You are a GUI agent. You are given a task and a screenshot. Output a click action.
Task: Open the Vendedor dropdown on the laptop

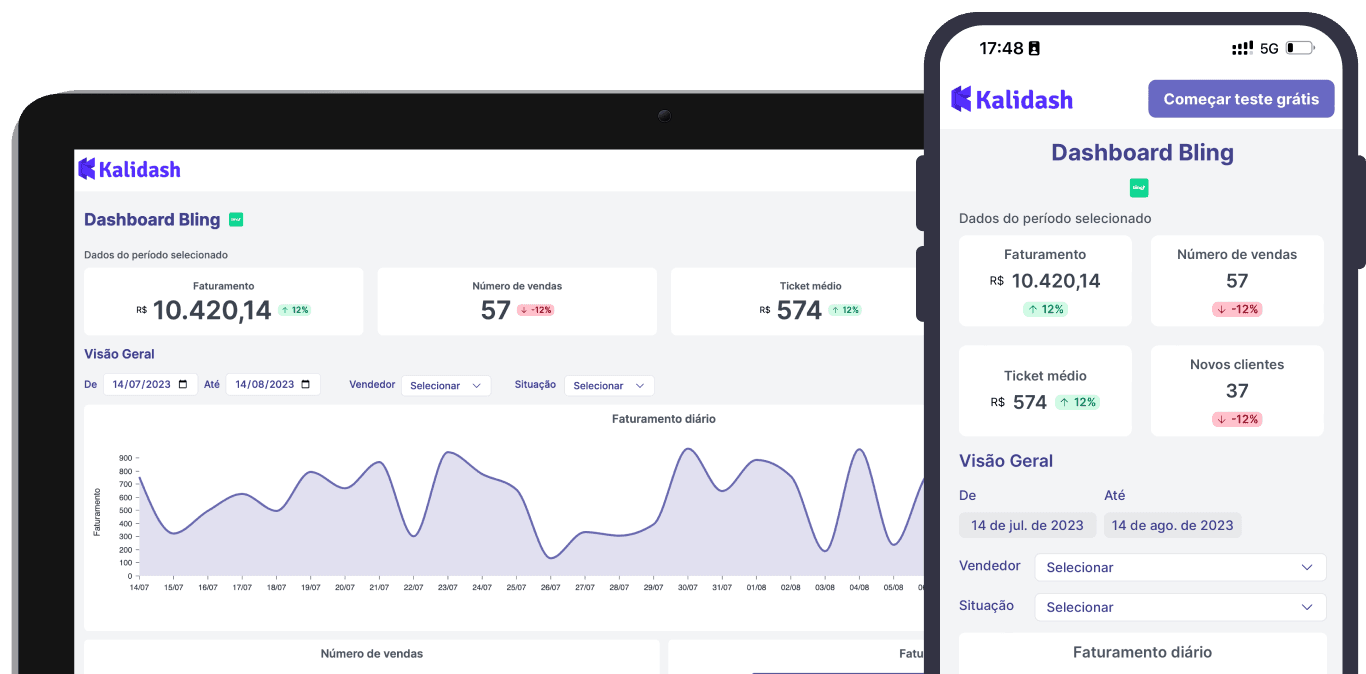[x=446, y=385]
